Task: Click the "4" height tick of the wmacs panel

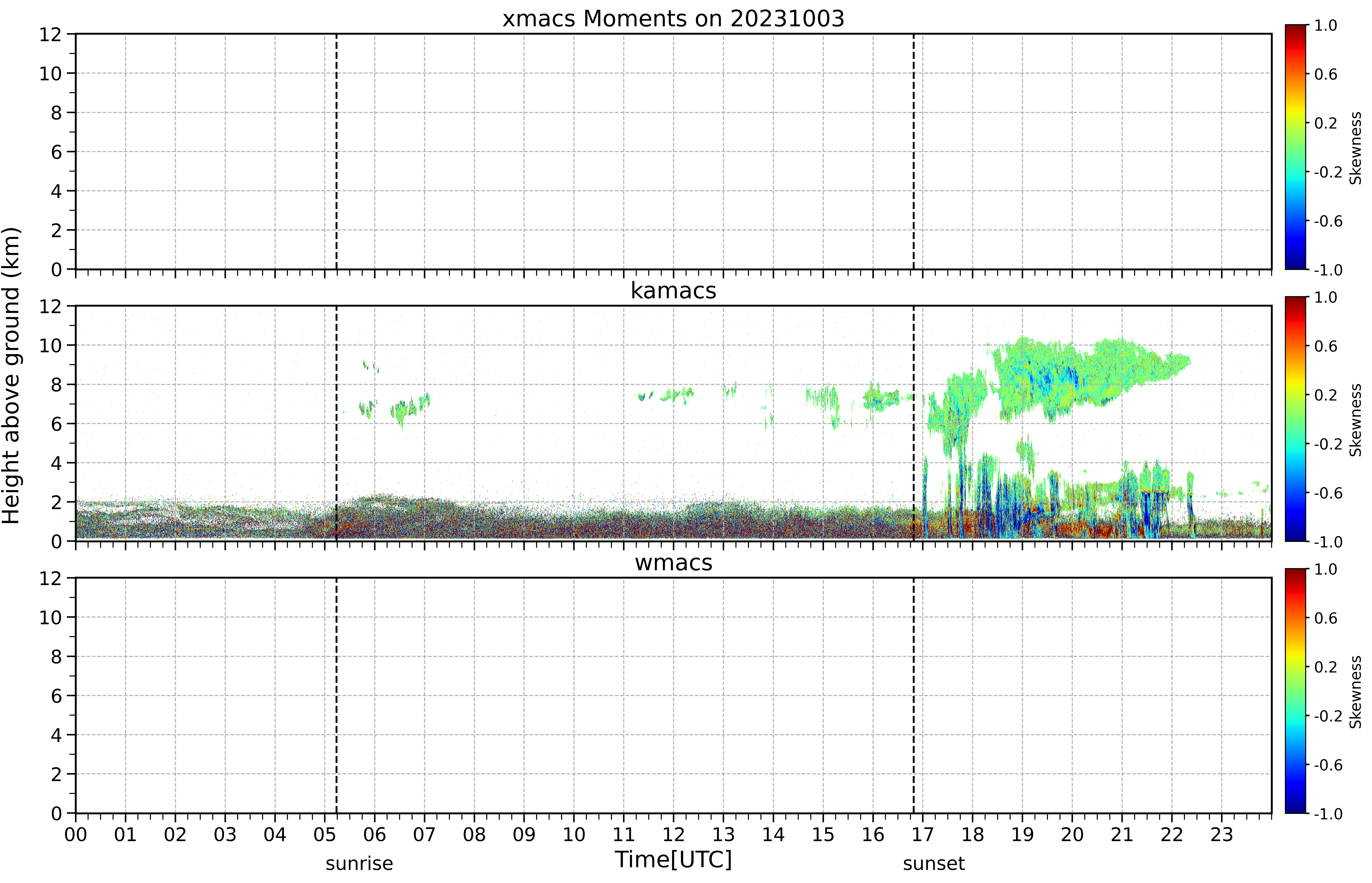Action: [x=56, y=735]
